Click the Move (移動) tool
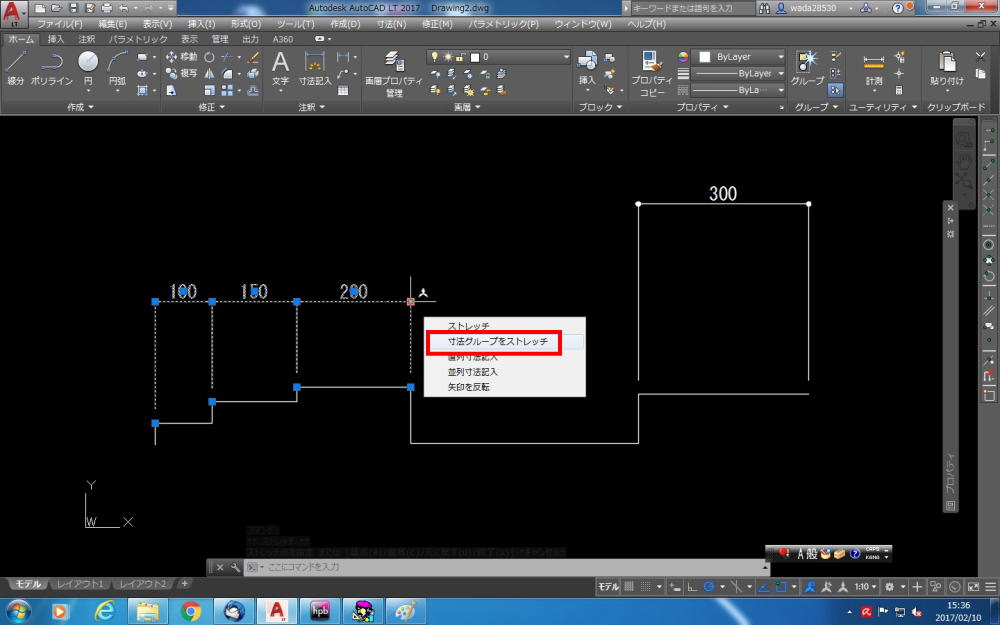The width and height of the screenshot is (1000, 625). click(x=182, y=57)
